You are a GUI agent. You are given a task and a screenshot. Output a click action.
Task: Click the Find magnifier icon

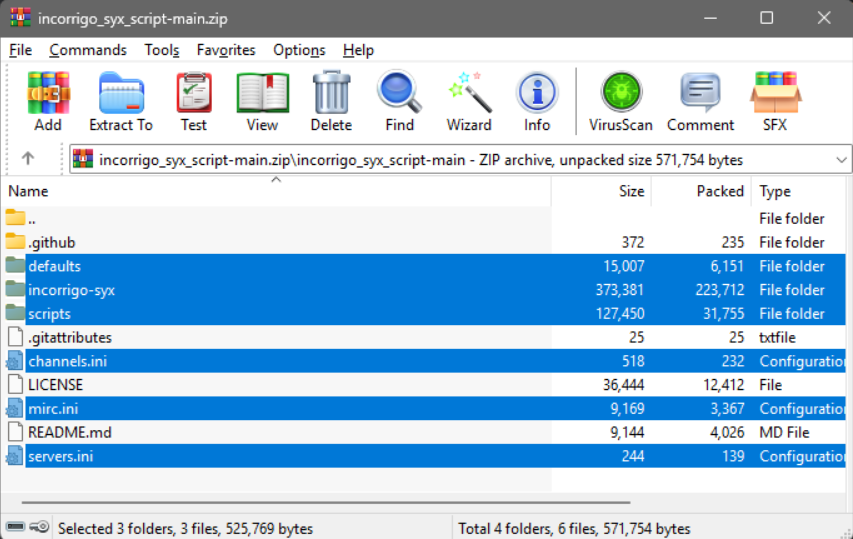pyautogui.click(x=399, y=92)
